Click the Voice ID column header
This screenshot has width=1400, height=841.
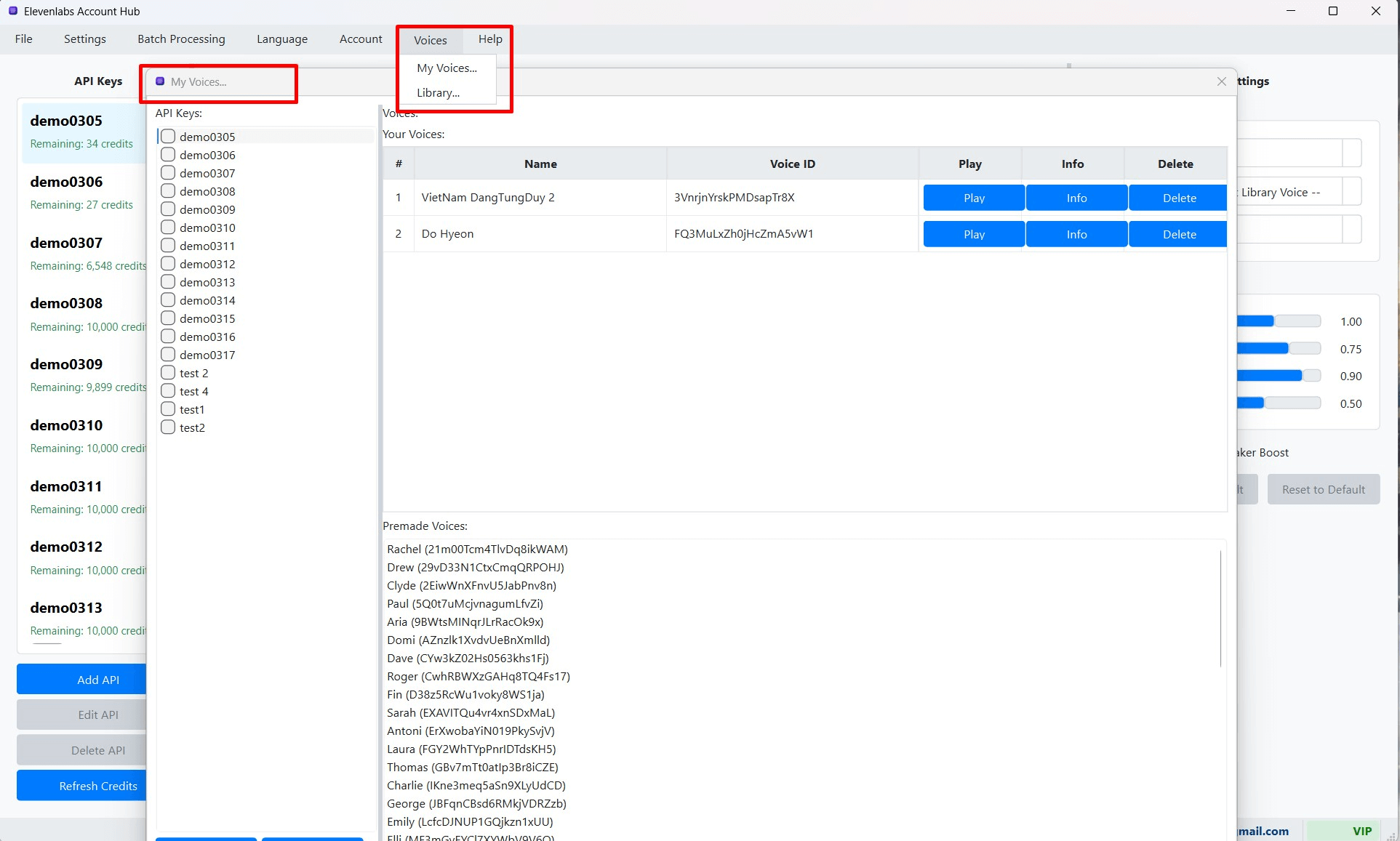[x=793, y=164]
